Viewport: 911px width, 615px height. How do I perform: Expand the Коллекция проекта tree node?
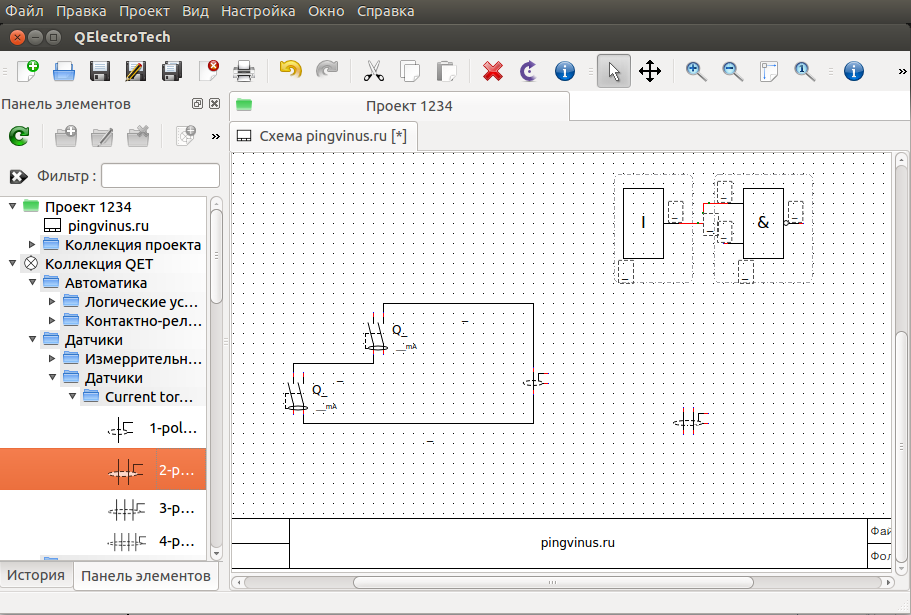(32, 245)
